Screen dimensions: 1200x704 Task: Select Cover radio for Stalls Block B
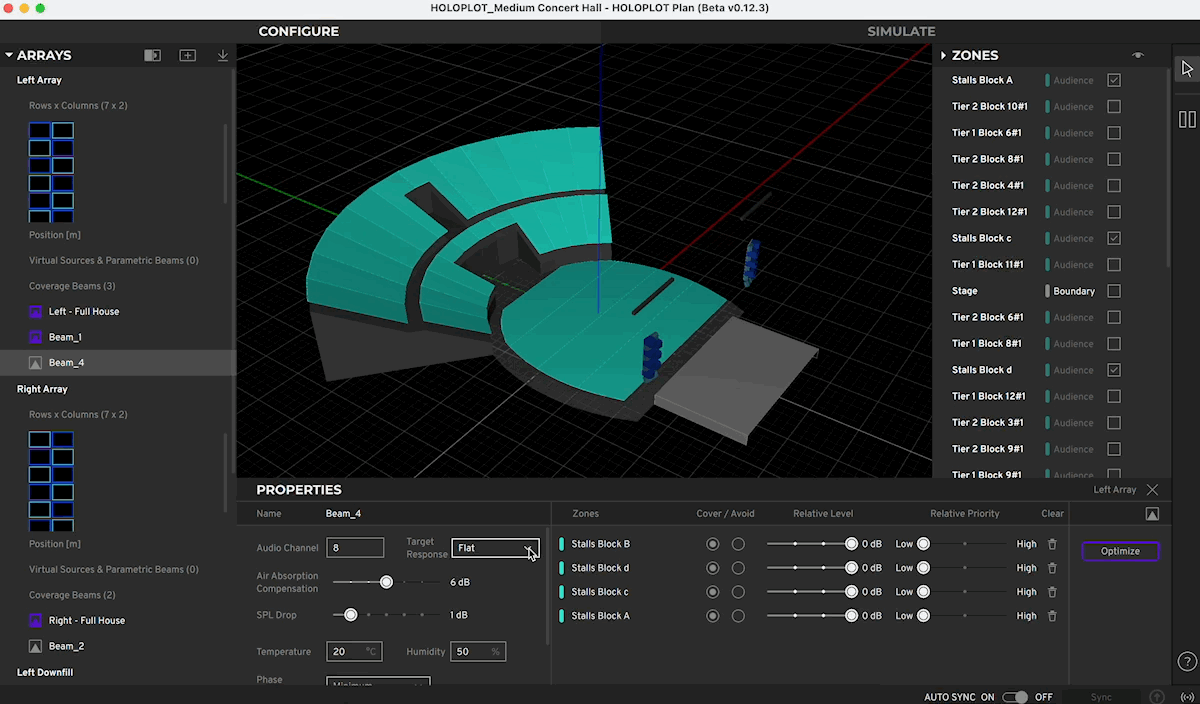click(713, 544)
